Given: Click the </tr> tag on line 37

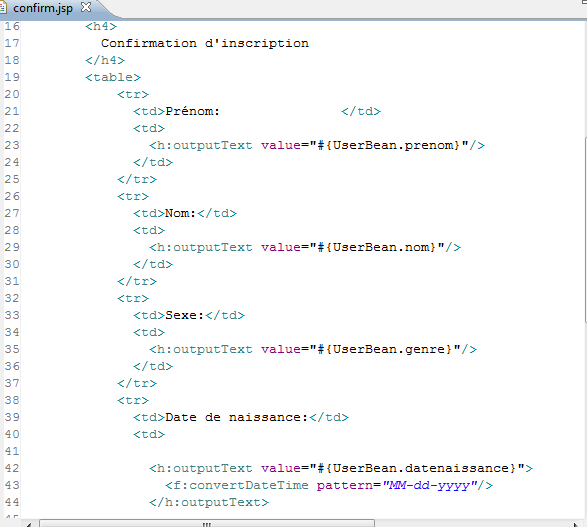Looking at the screenshot, I should tap(137, 383).
